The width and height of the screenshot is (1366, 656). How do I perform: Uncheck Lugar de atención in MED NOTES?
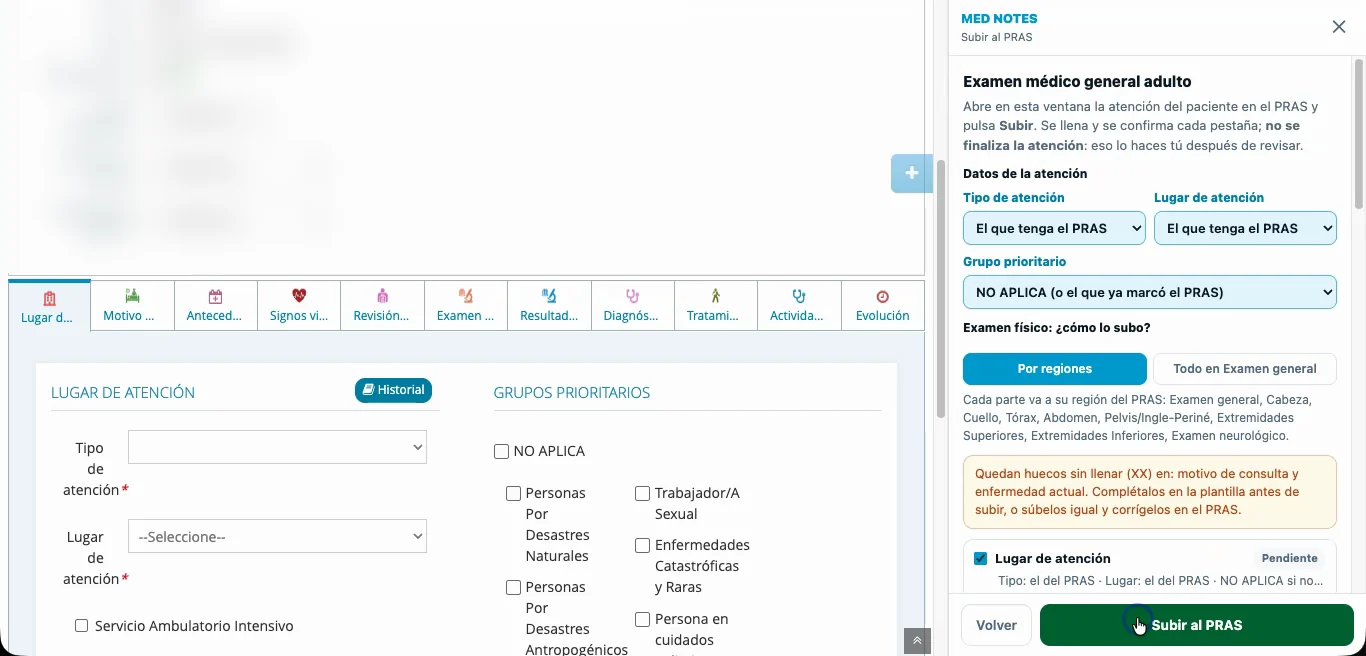click(981, 558)
